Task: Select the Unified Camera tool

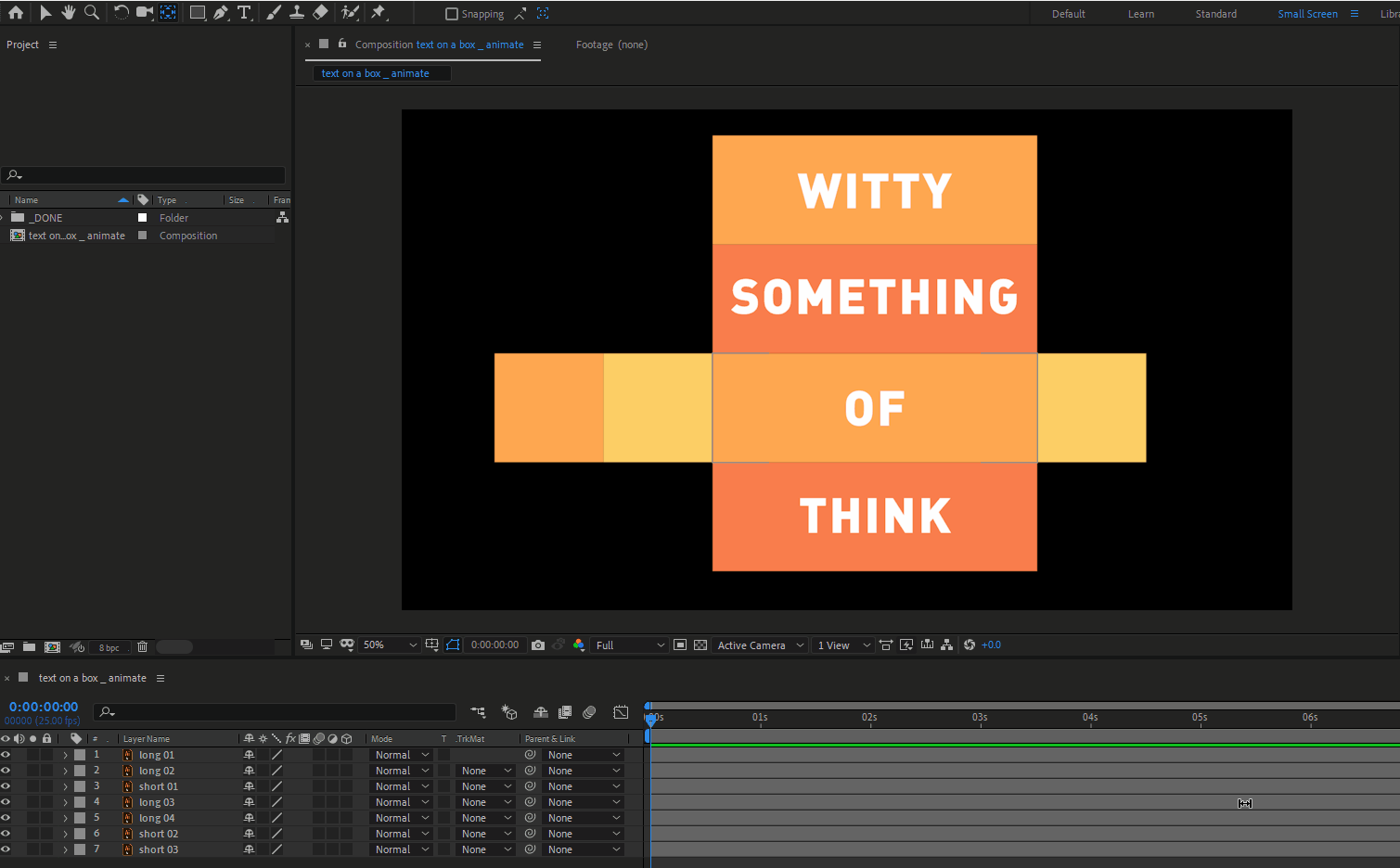Action: (x=145, y=13)
